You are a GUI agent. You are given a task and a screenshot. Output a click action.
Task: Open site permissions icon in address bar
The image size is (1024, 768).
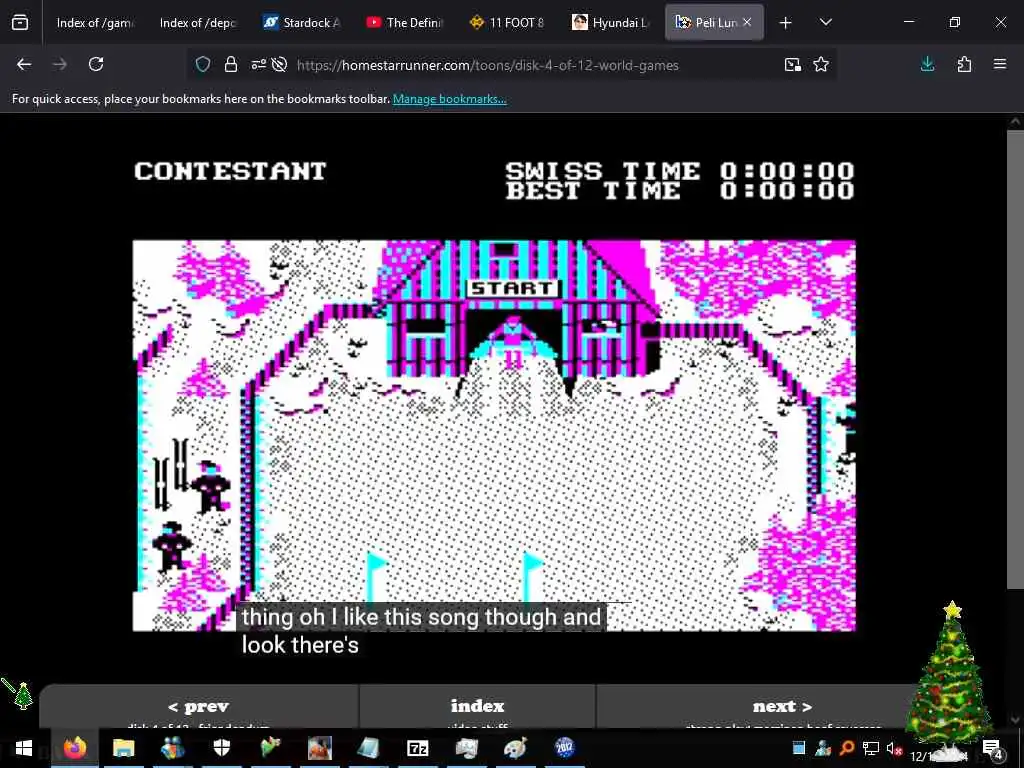pyautogui.click(x=259, y=64)
